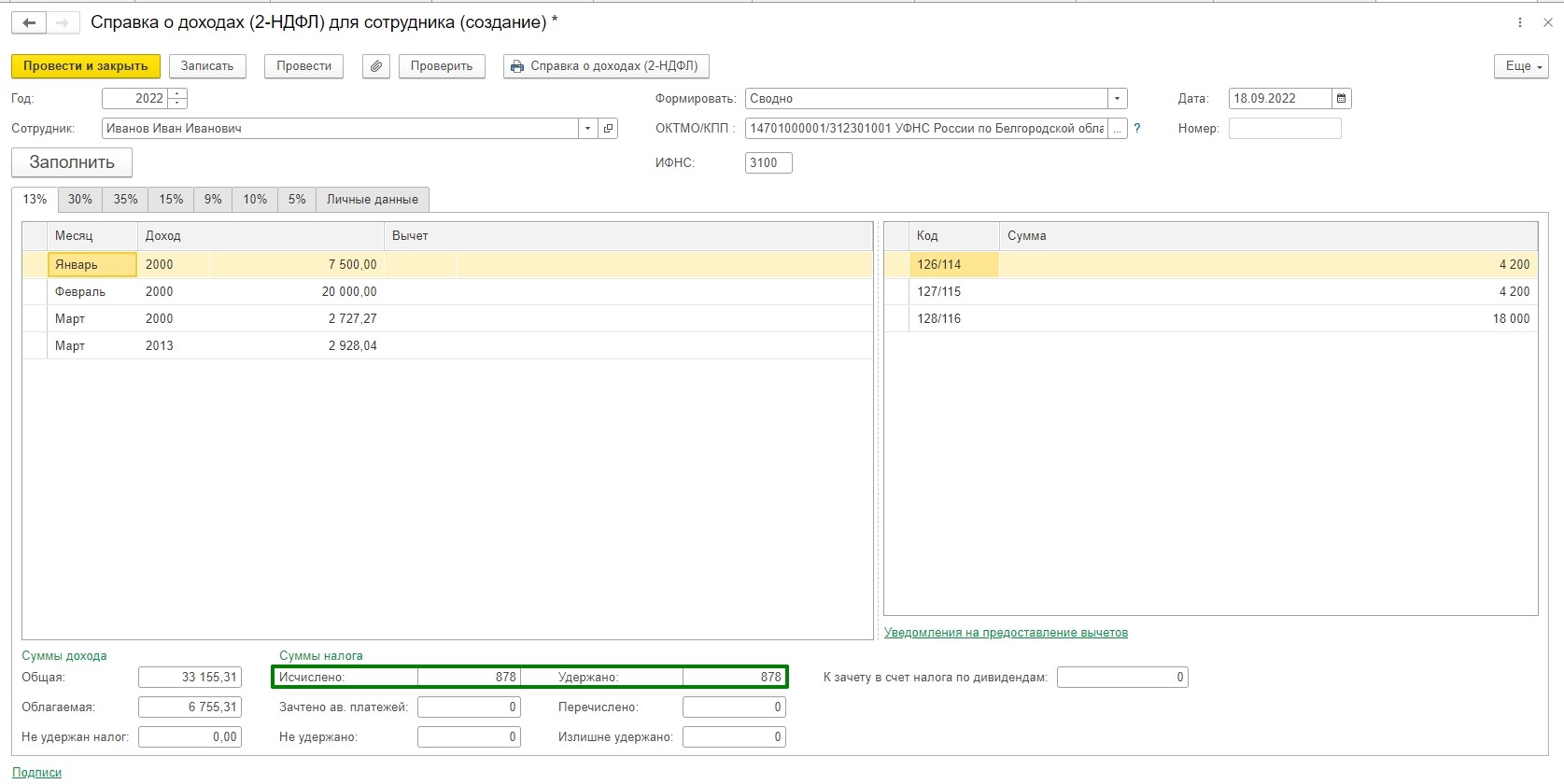Click К зачету в счет налога по дивидендам field

pyautogui.click(x=1122, y=678)
